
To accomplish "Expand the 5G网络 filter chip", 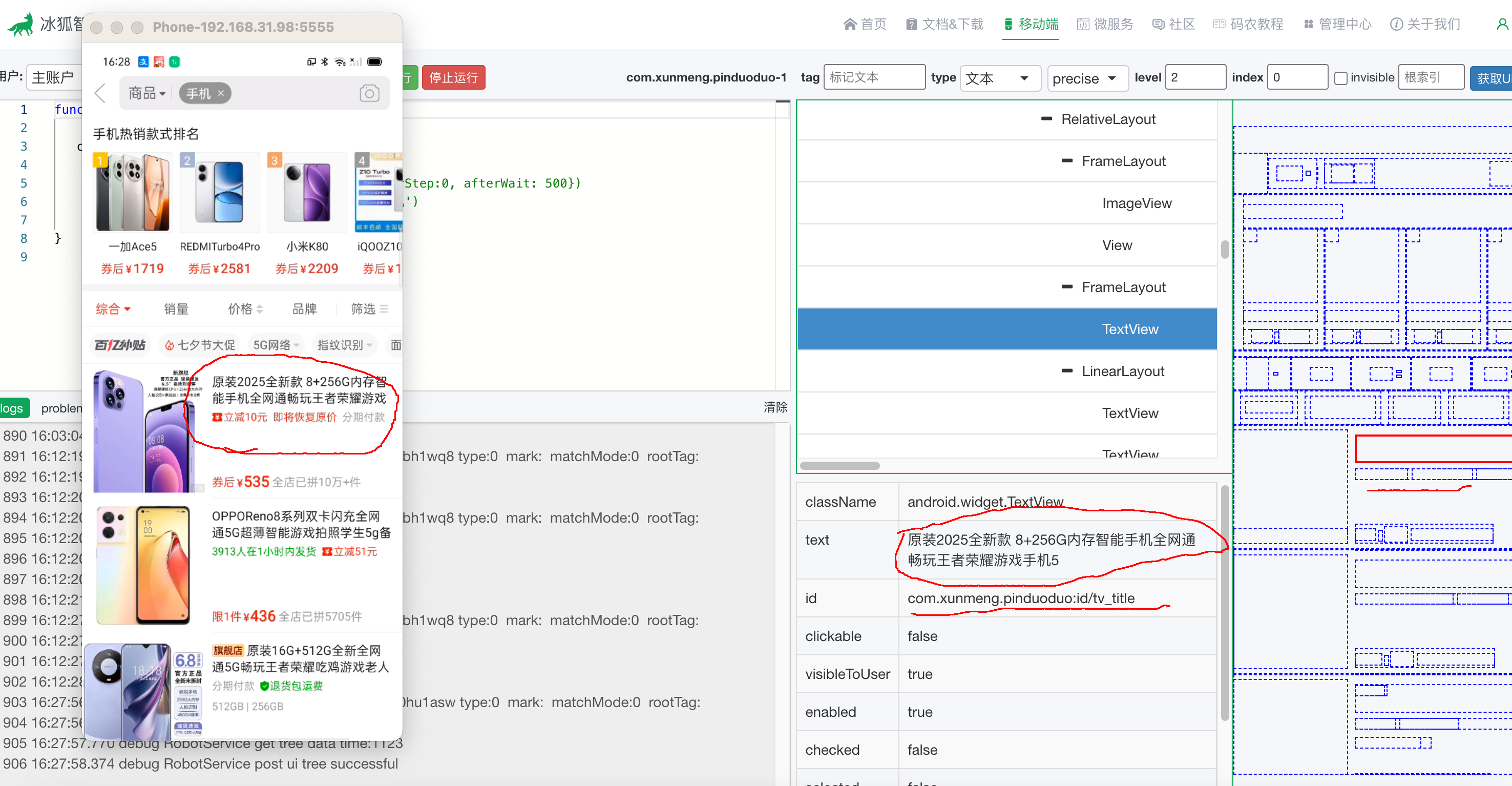I will pyautogui.click(x=276, y=345).
